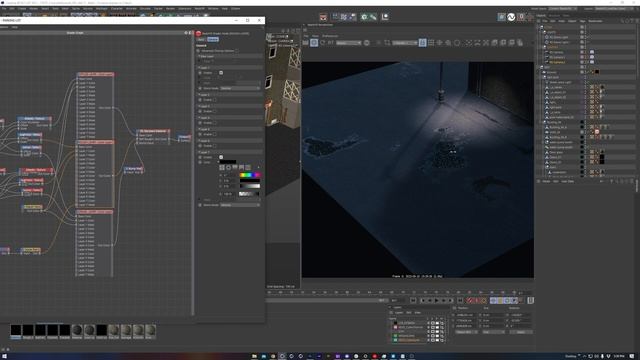Open the size mode dropdown in coordinates panel
This screenshot has height=360, width=640.
[x=493, y=332]
